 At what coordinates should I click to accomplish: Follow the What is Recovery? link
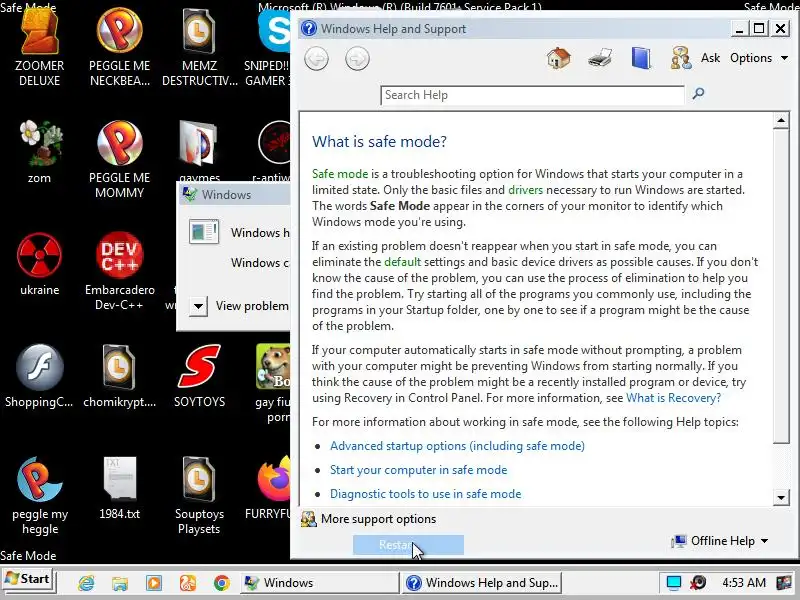(x=673, y=398)
